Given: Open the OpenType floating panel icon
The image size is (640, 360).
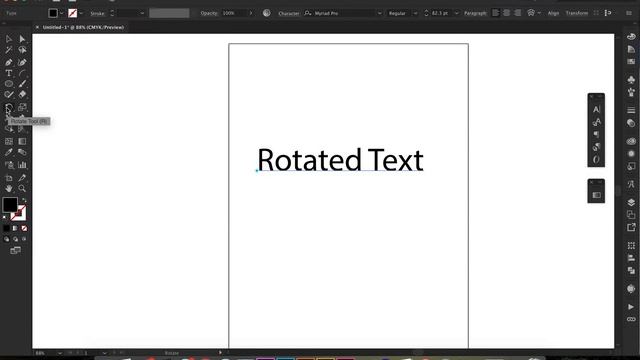Looking at the screenshot, I should (x=596, y=159).
